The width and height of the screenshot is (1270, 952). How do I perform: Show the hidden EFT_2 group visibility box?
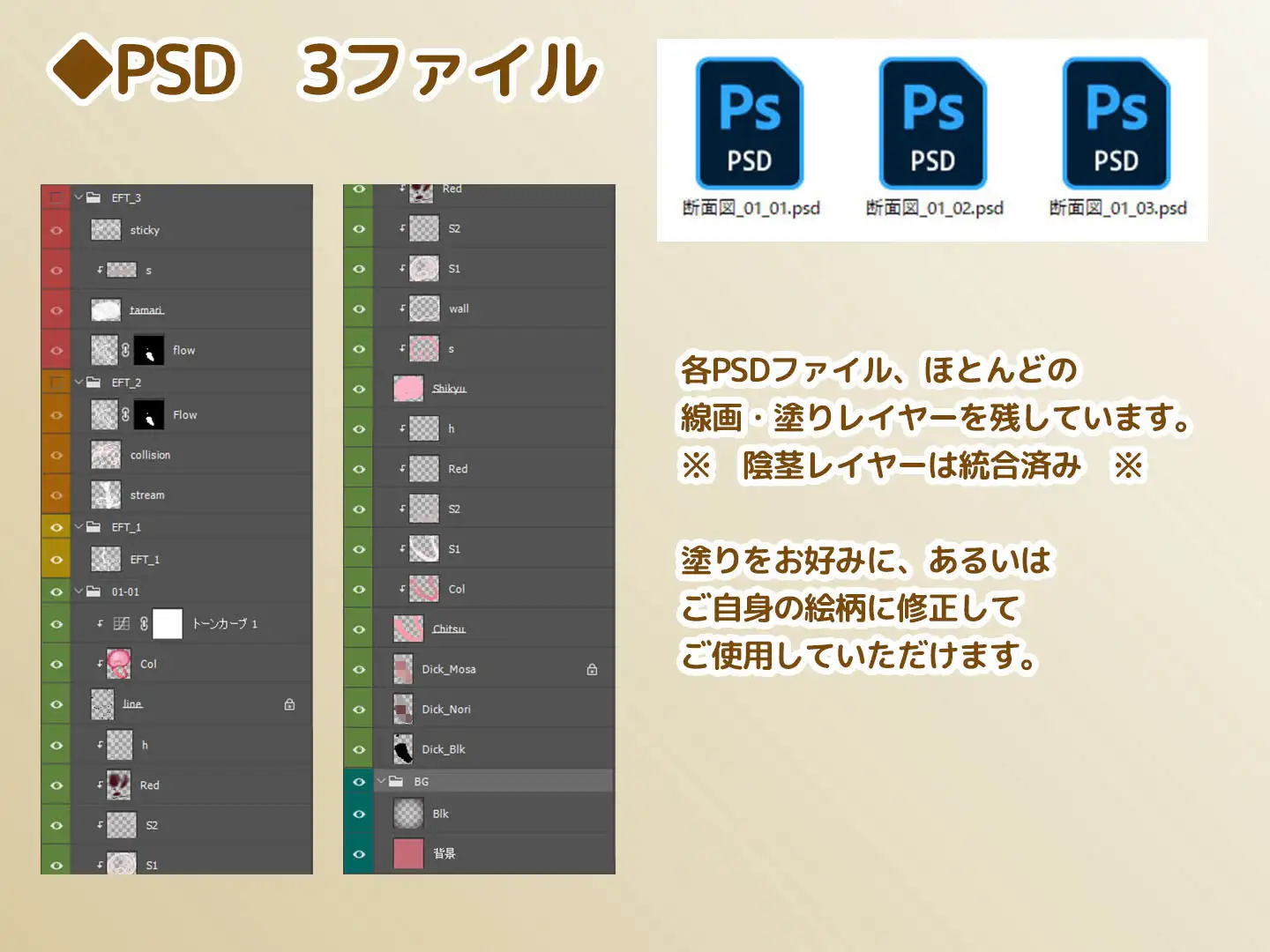[56, 383]
